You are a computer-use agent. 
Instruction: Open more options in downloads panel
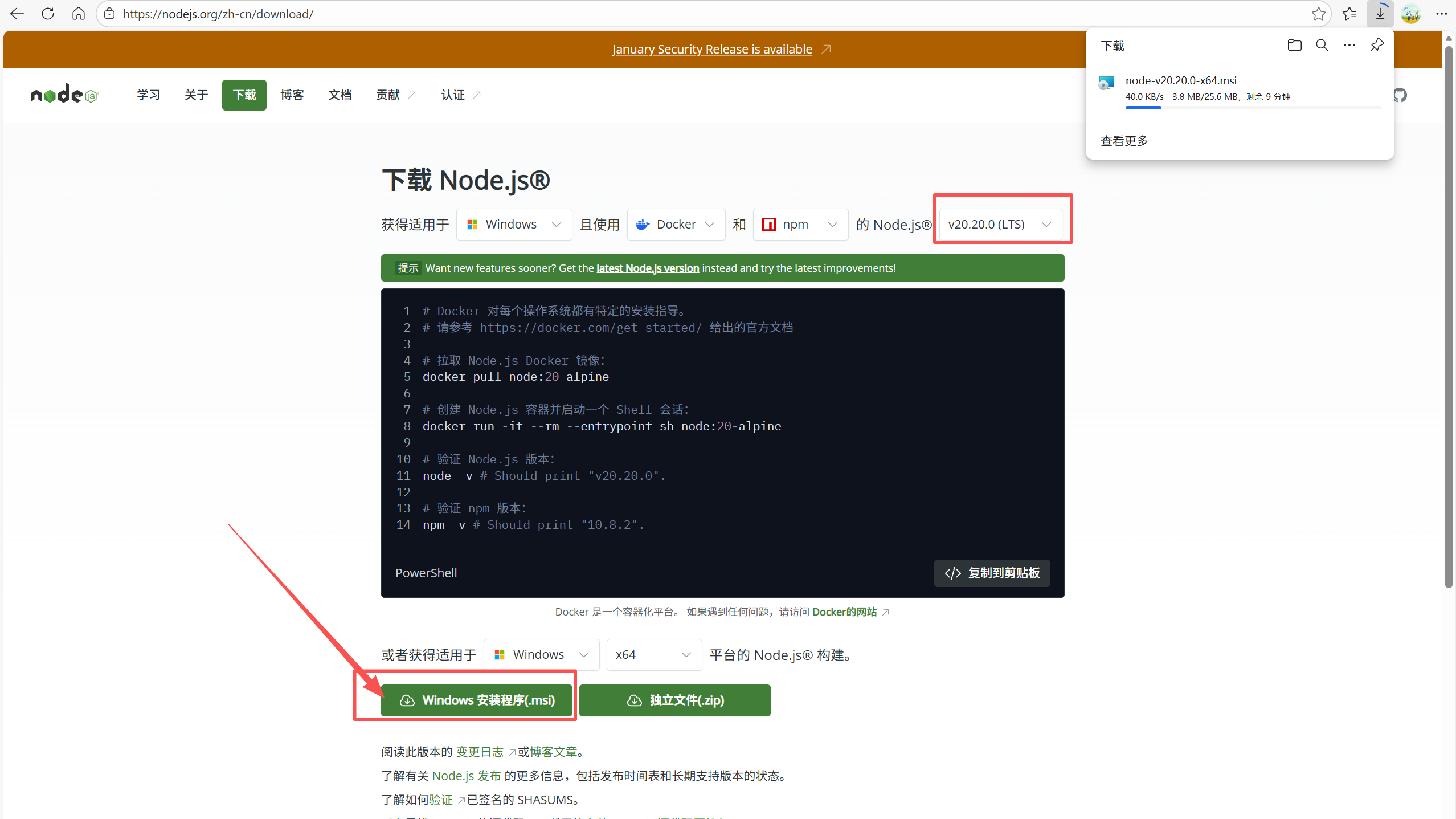coord(1349,45)
